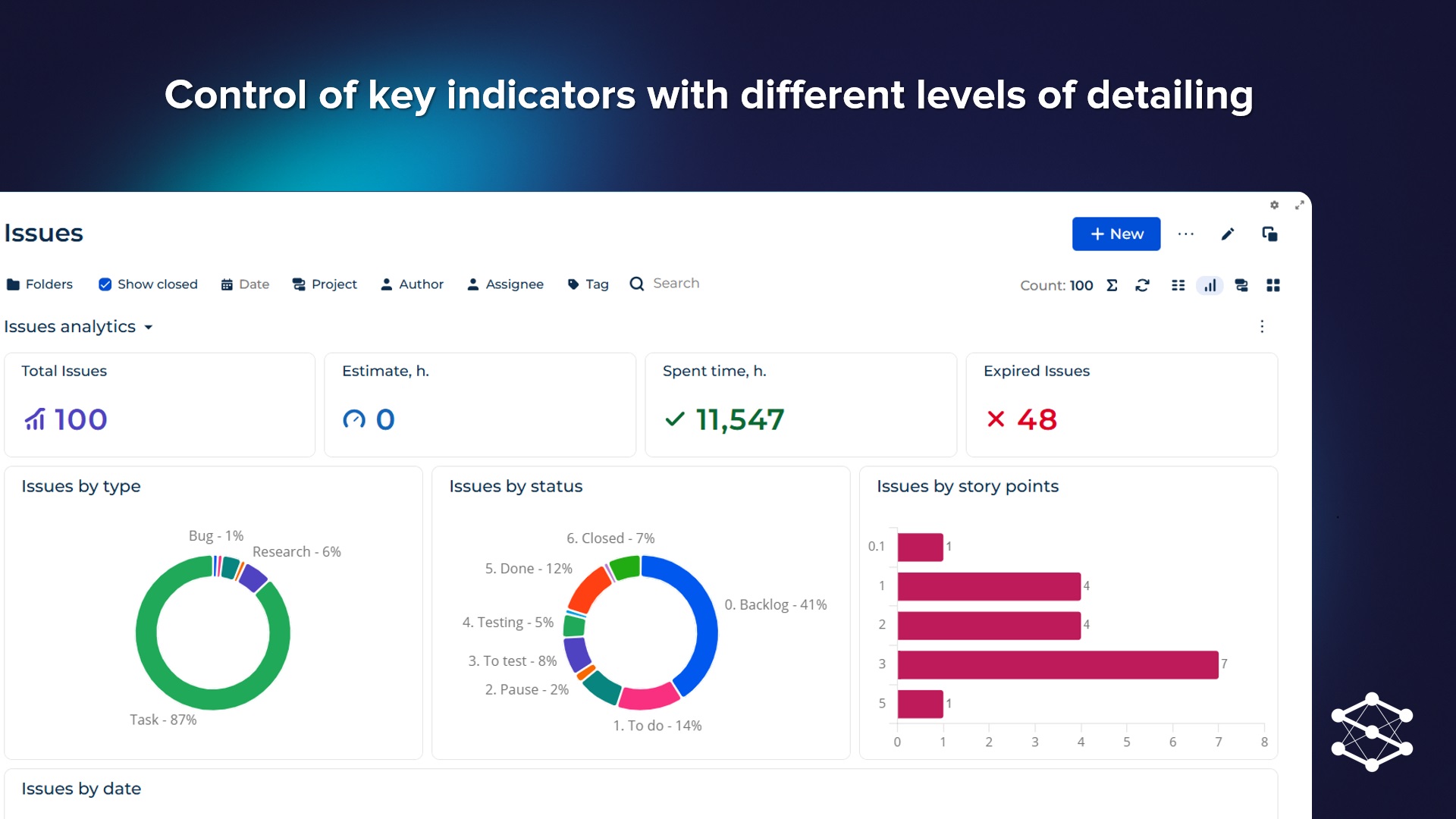1456x819 pixels.
Task: Open the horizontal three-dot menu beside New
Action: click(1186, 234)
